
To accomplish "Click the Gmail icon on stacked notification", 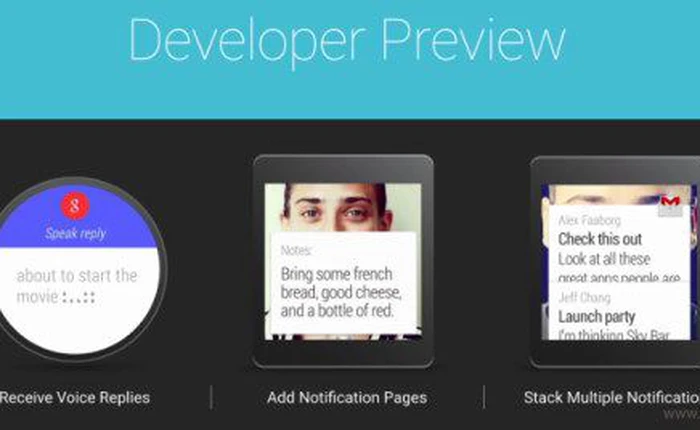I will (670, 202).
